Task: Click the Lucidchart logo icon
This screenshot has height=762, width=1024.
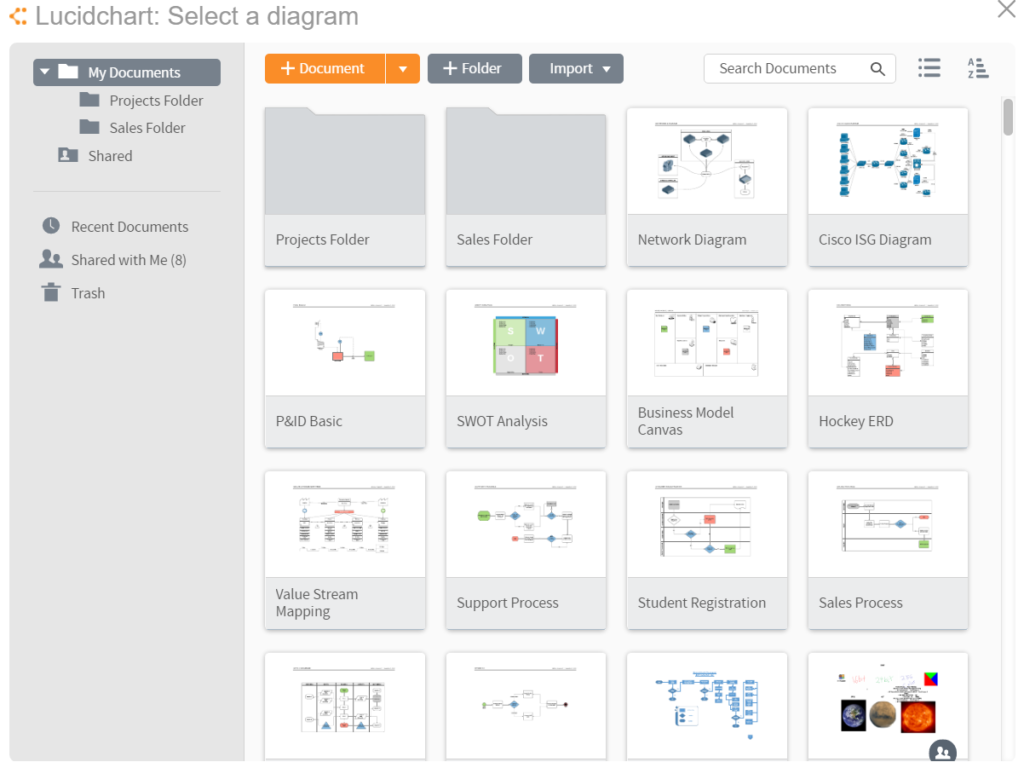Action: (18, 17)
